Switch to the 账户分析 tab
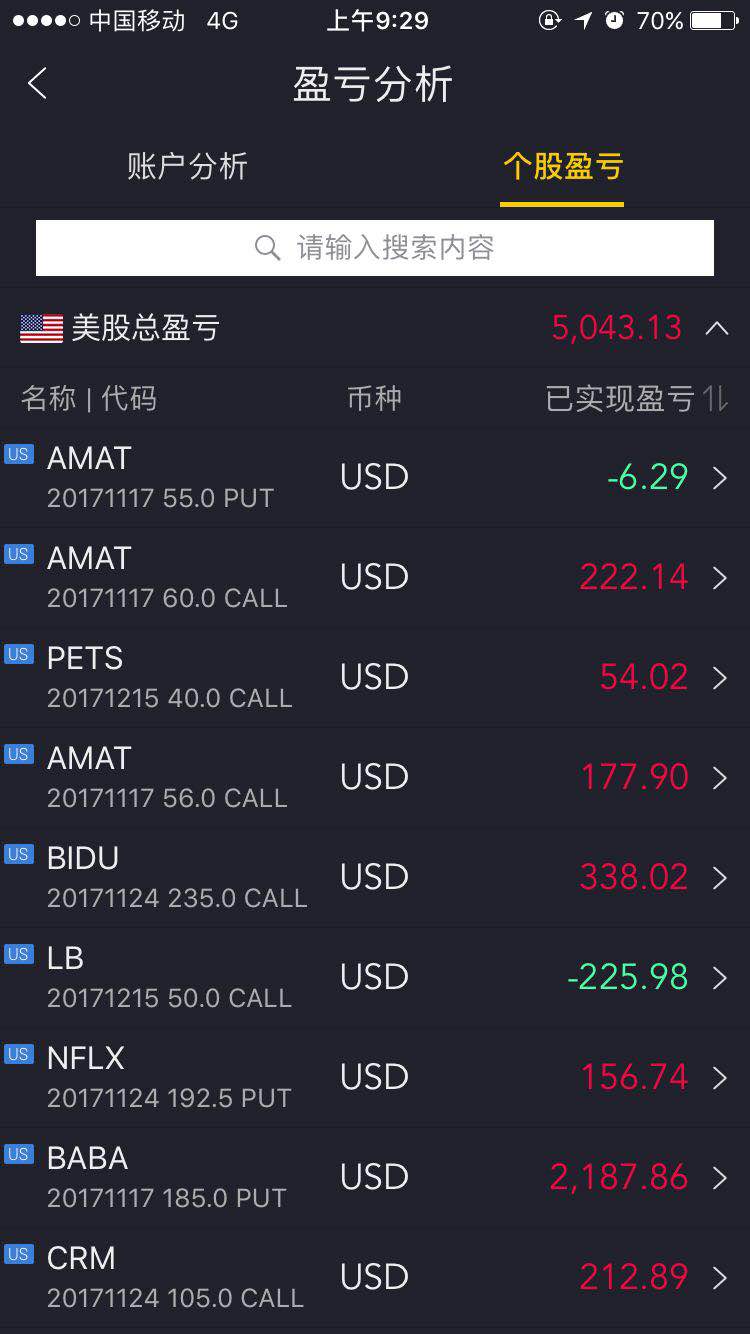The height and width of the screenshot is (1334, 750). tap(187, 167)
